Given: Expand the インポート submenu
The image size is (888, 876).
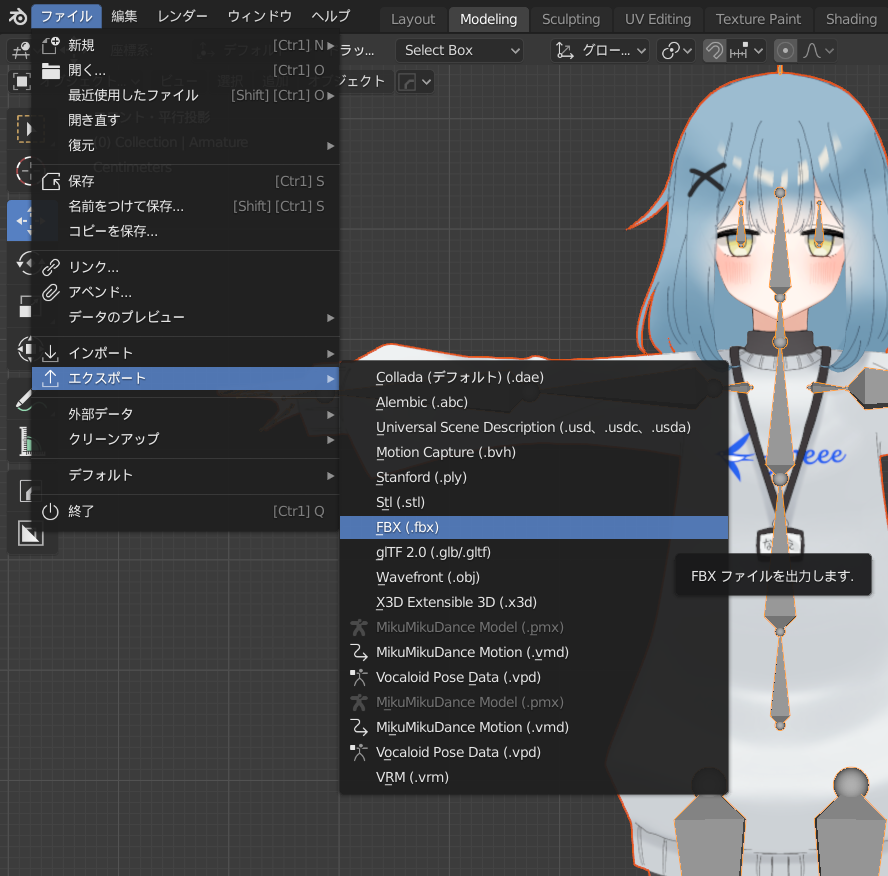Looking at the screenshot, I should (120, 352).
